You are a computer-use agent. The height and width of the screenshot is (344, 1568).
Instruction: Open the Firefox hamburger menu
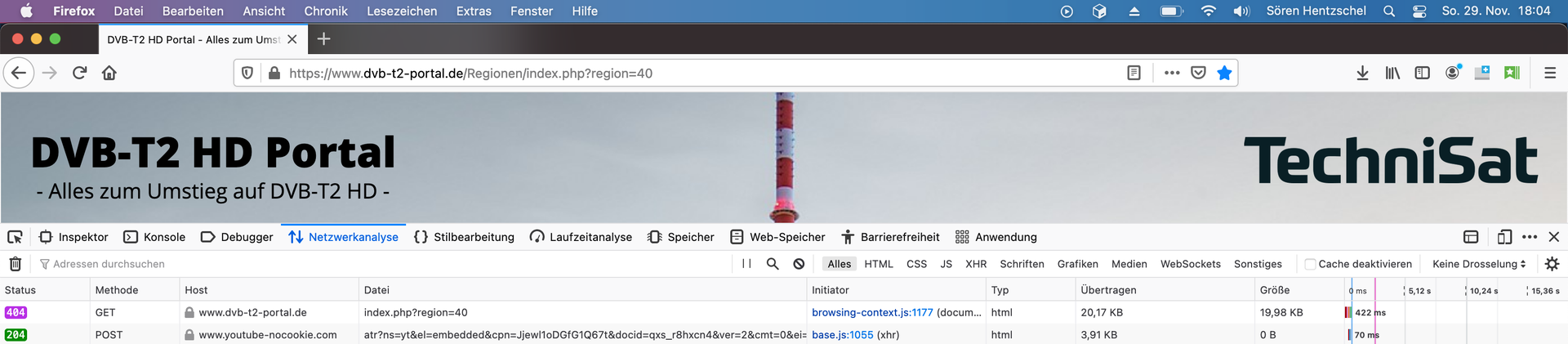pos(1550,73)
